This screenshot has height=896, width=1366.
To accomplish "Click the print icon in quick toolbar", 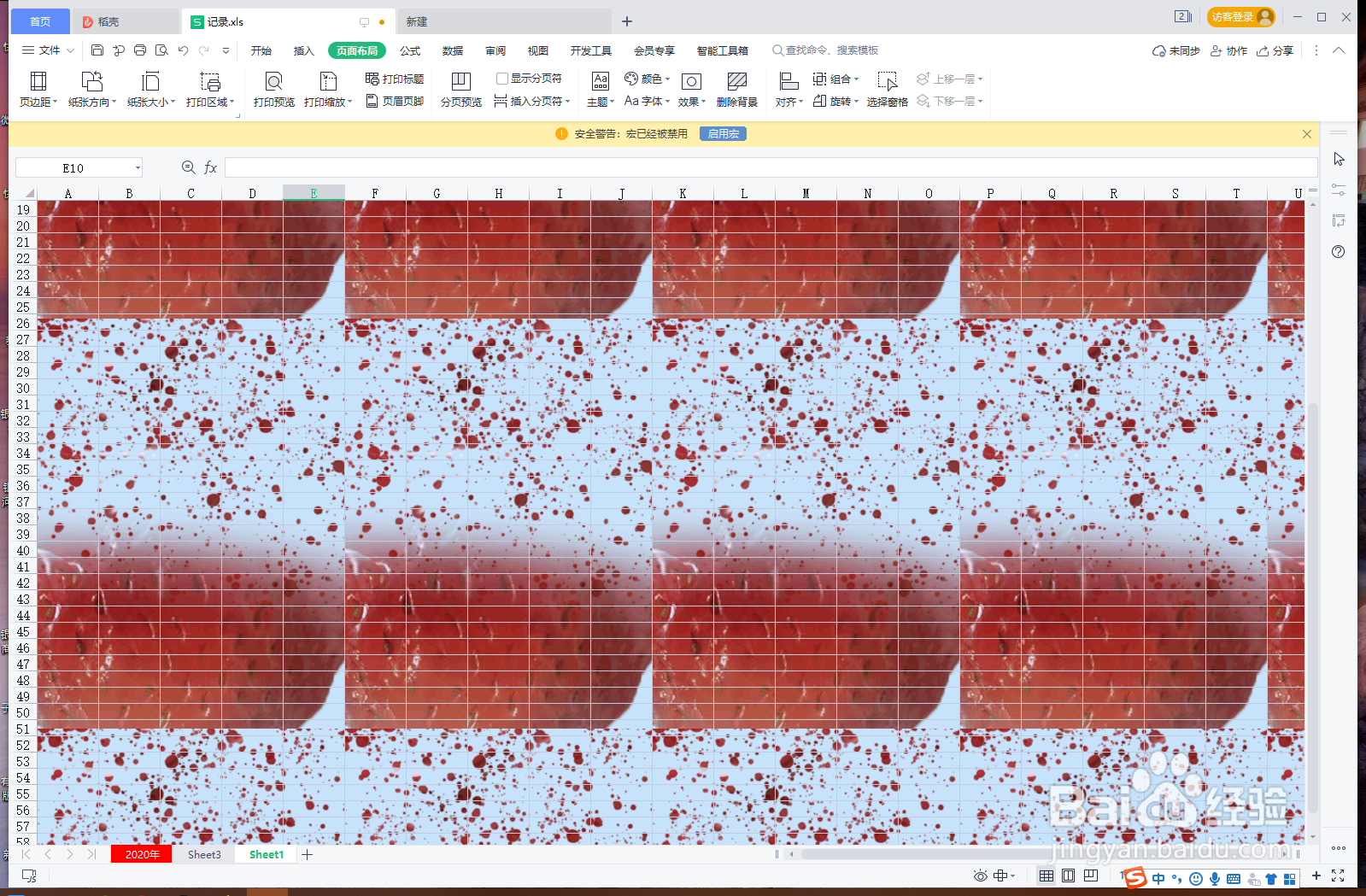I will click(140, 50).
